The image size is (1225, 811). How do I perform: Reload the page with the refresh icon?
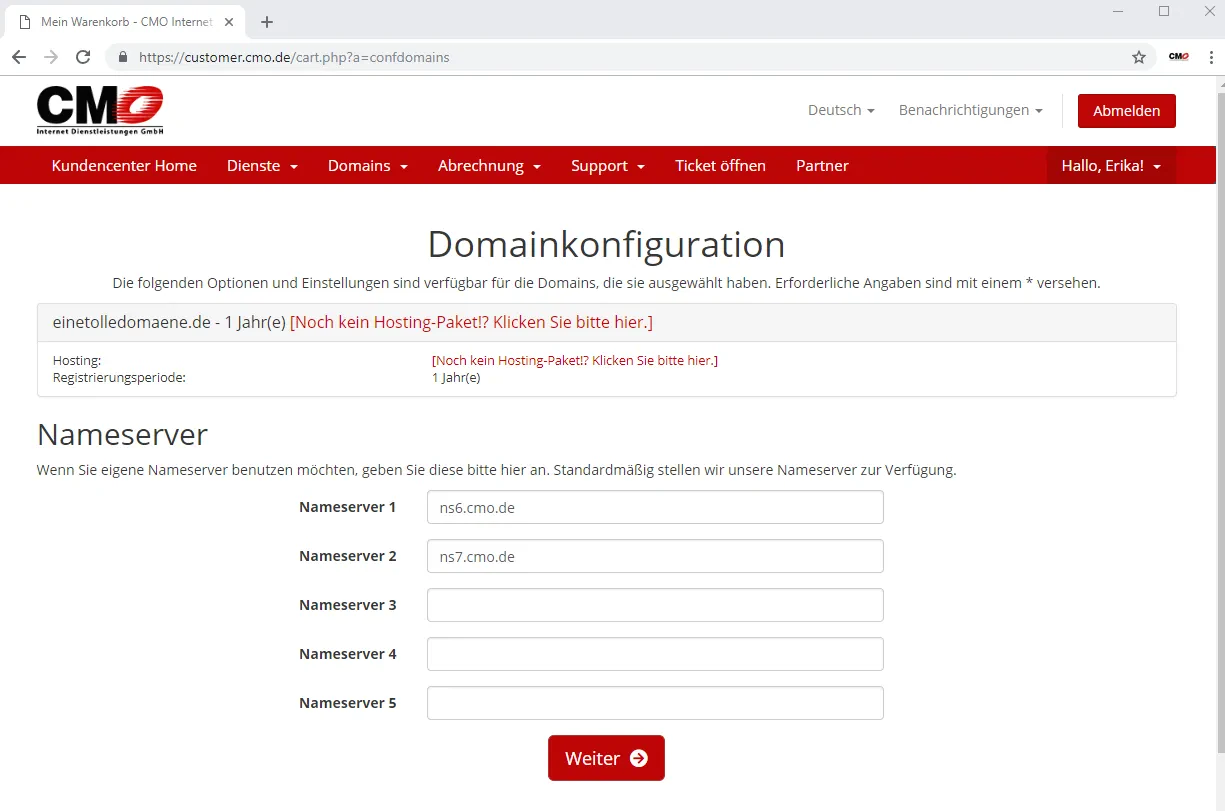(x=83, y=57)
